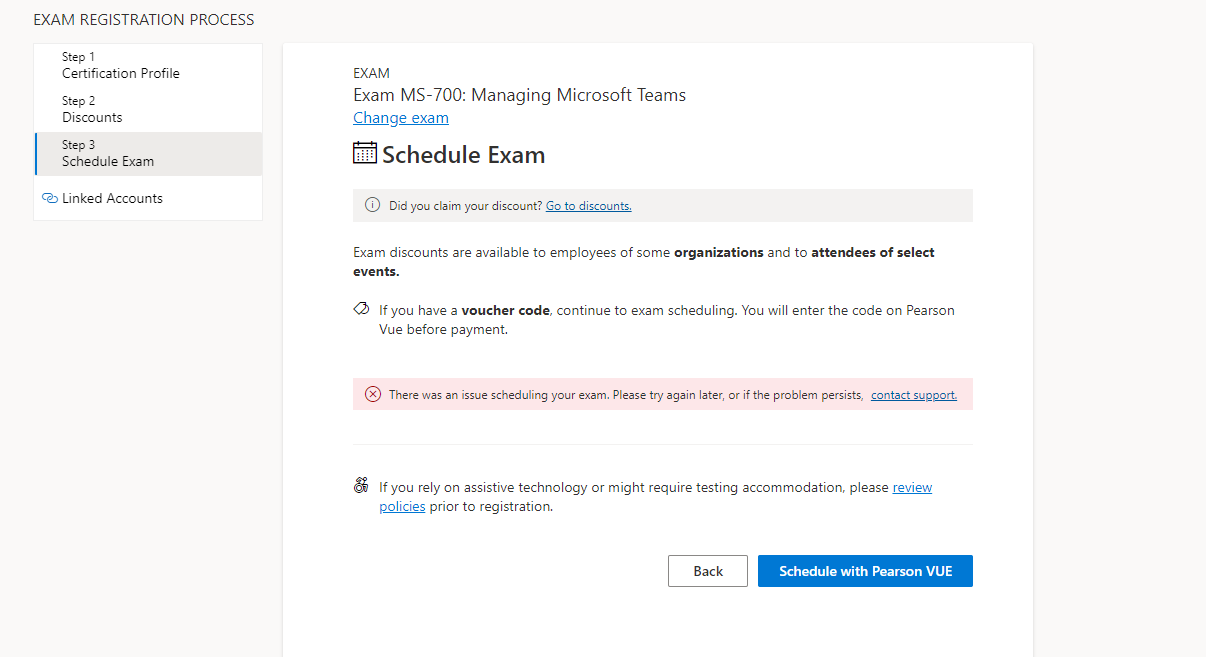Image resolution: width=1206 pixels, height=657 pixels.
Task: Select Step 3 Schedule Exam
Action: pos(148,153)
